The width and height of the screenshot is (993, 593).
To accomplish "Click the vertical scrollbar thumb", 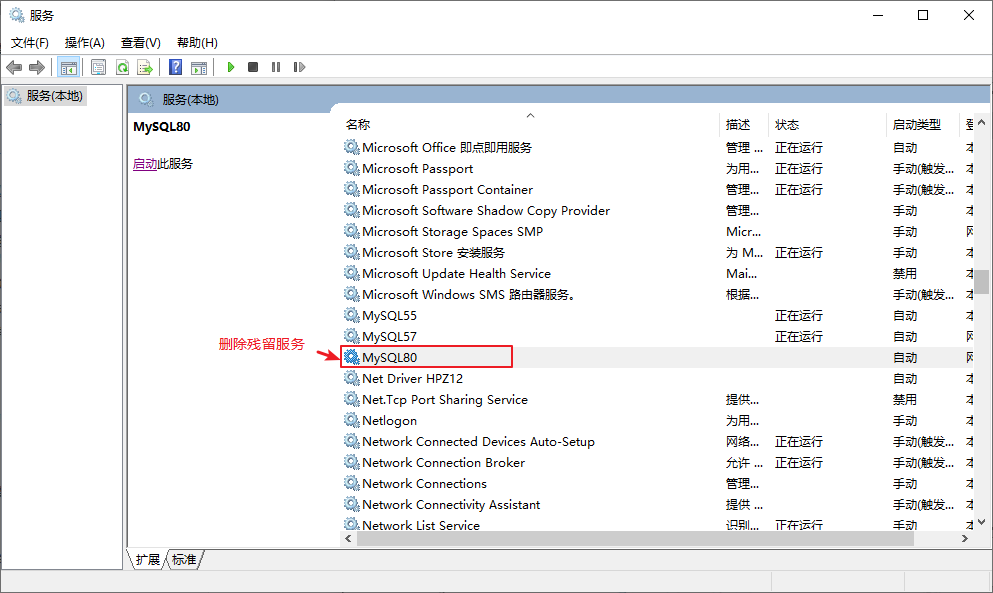I will point(982,282).
